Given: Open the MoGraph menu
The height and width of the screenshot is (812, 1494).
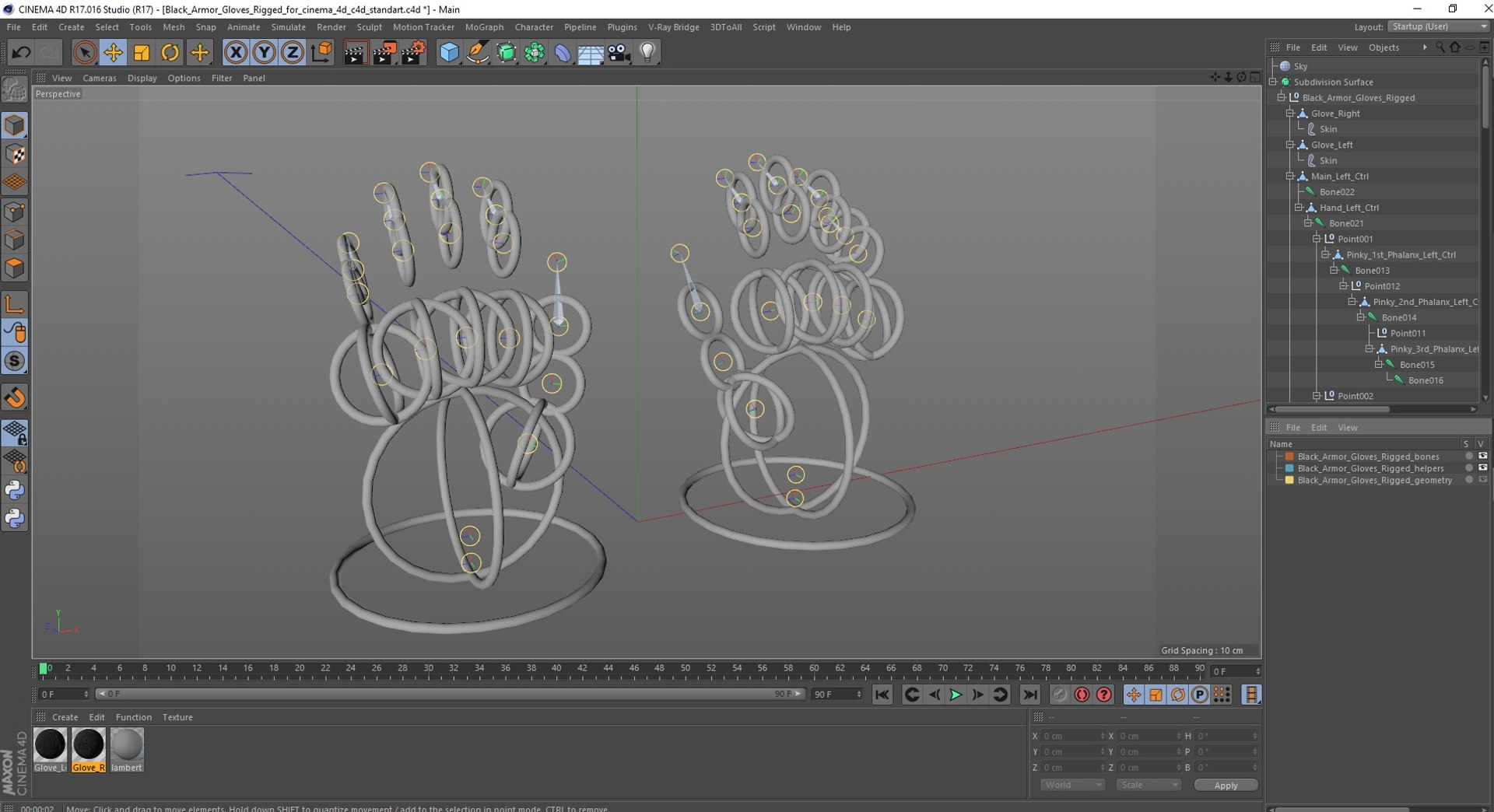Looking at the screenshot, I should (x=484, y=27).
